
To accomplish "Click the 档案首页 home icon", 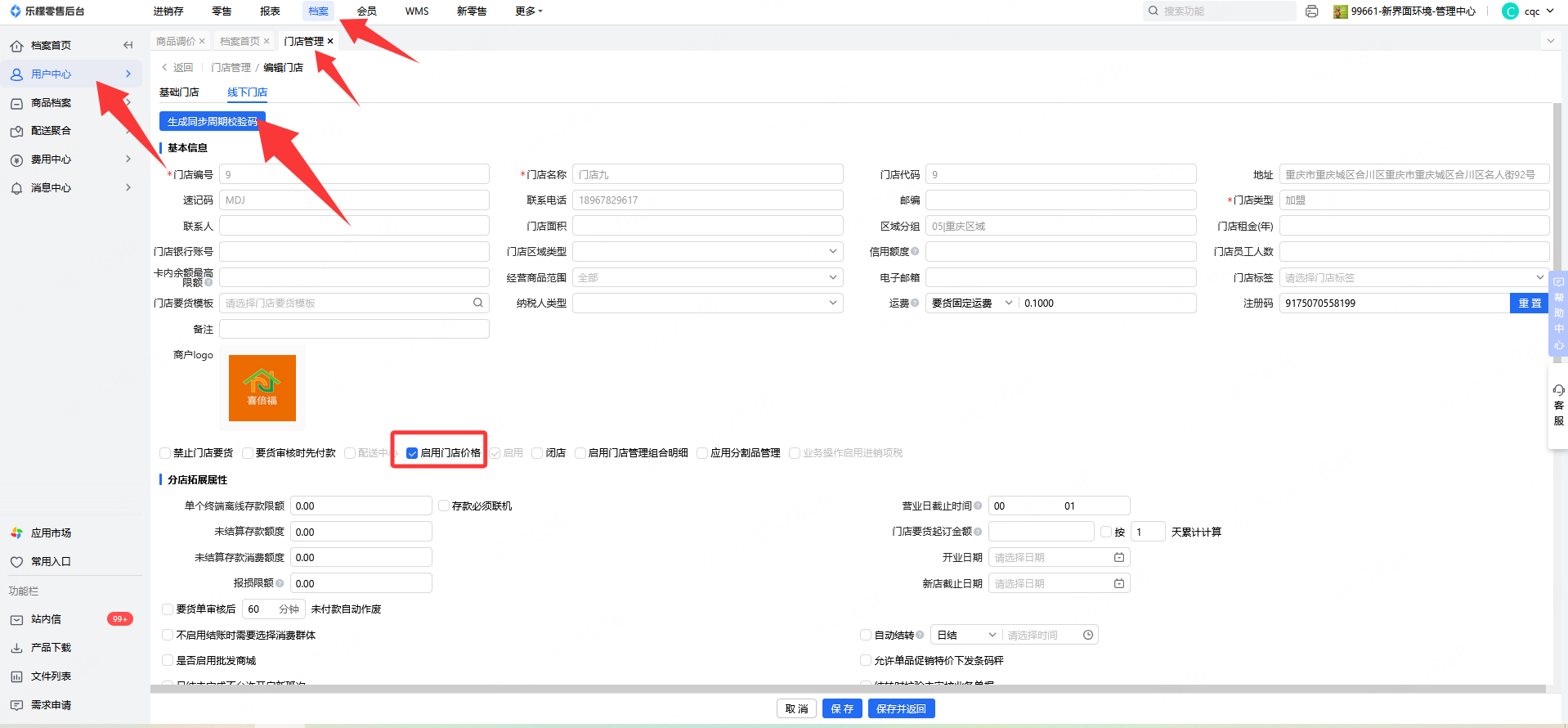I will pos(16,46).
